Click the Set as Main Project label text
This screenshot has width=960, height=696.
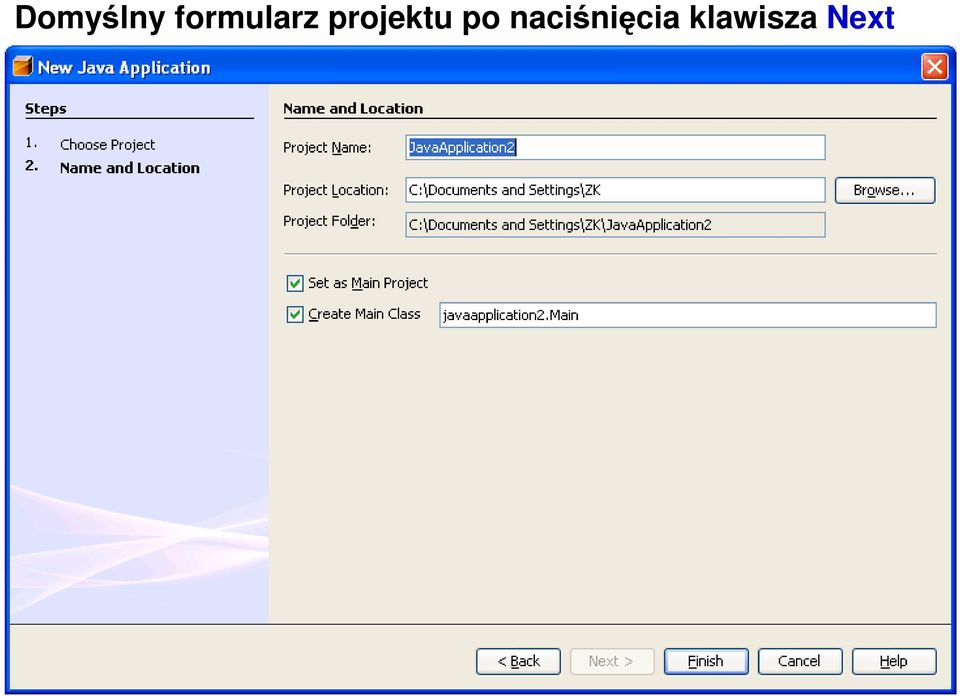click(368, 283)
